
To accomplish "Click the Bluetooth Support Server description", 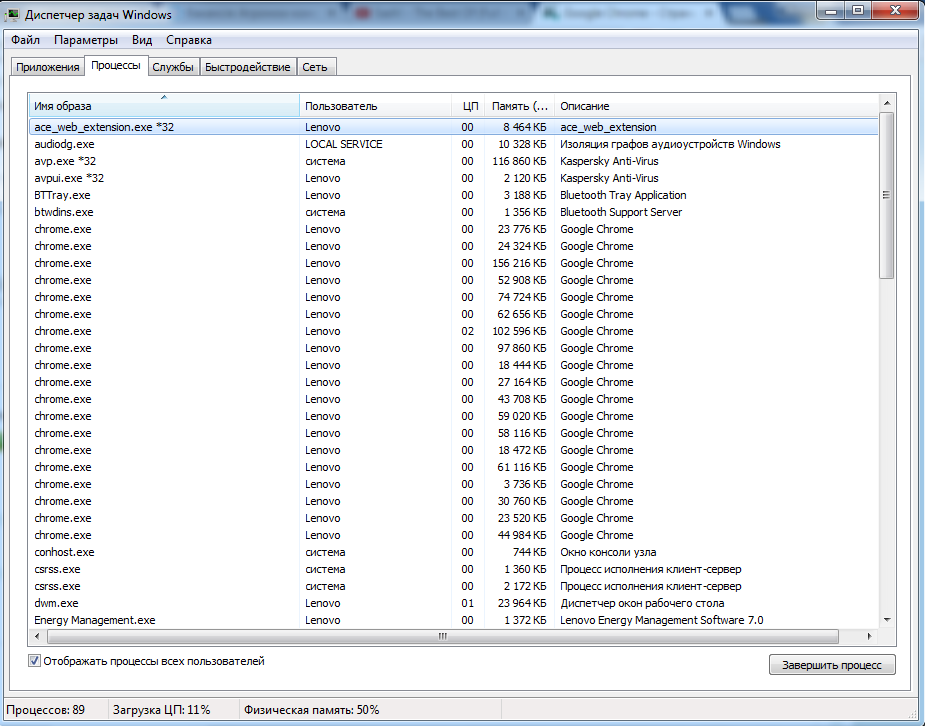I will click(x=621, y=212).
